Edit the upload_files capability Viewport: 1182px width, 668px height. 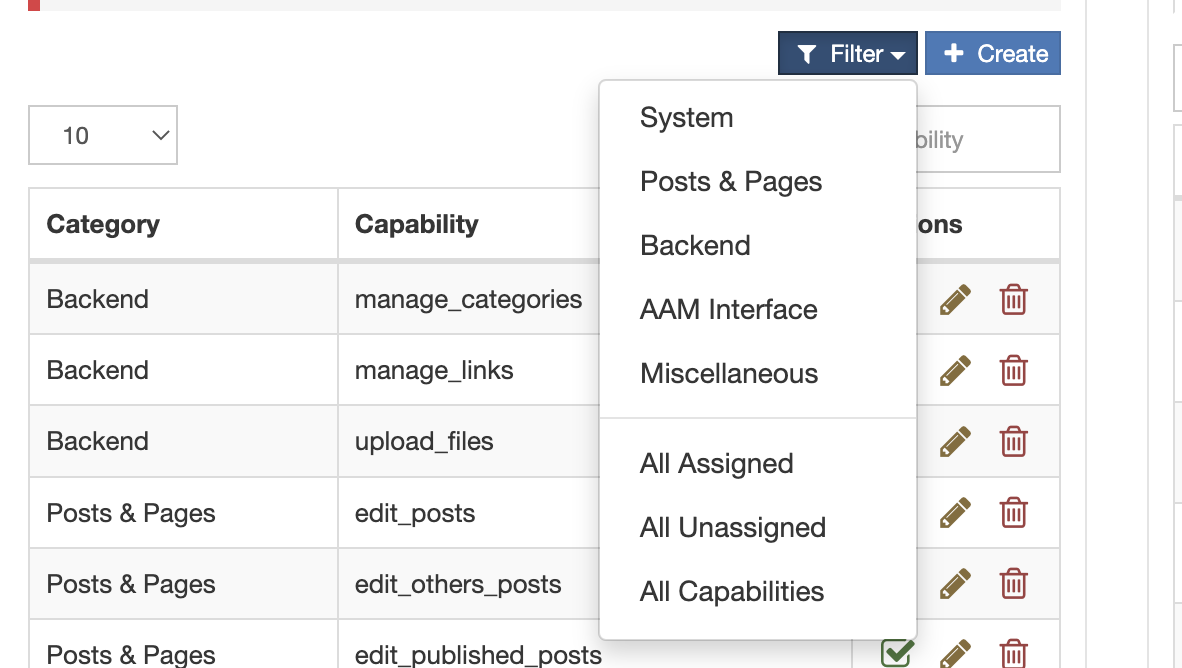(x=955, y=441)
